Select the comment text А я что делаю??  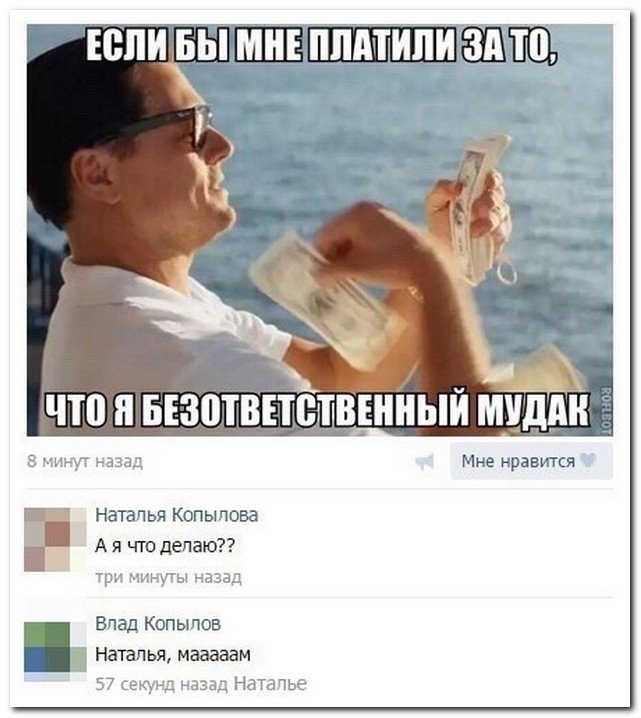[165, 545]
